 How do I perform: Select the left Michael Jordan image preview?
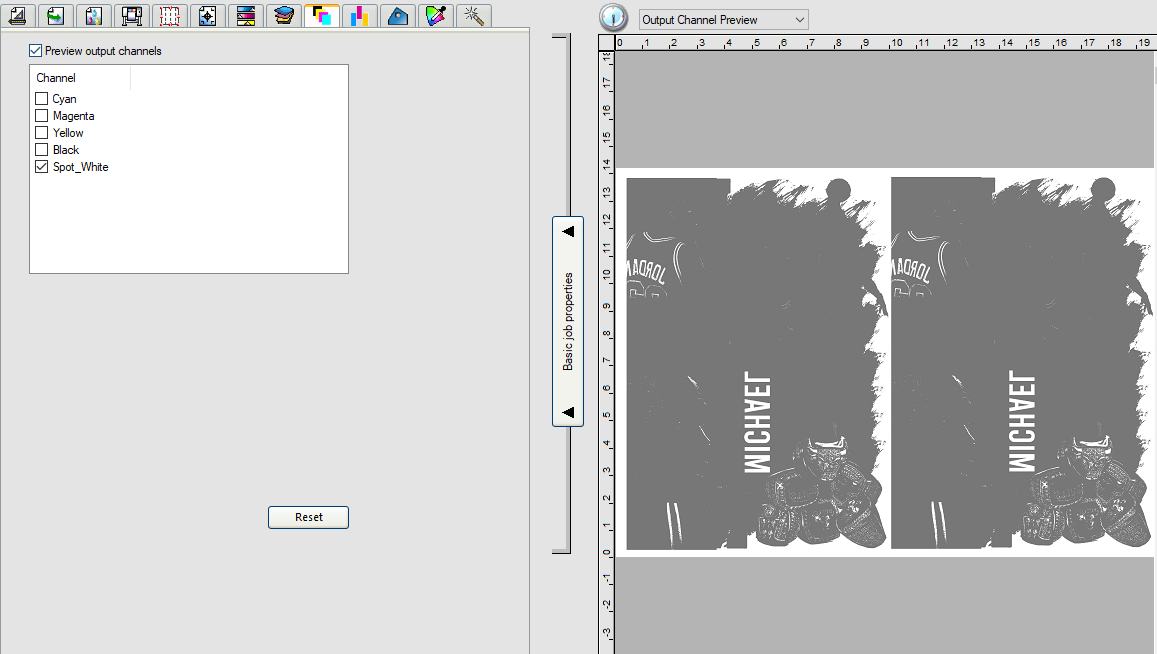point(757,363)
